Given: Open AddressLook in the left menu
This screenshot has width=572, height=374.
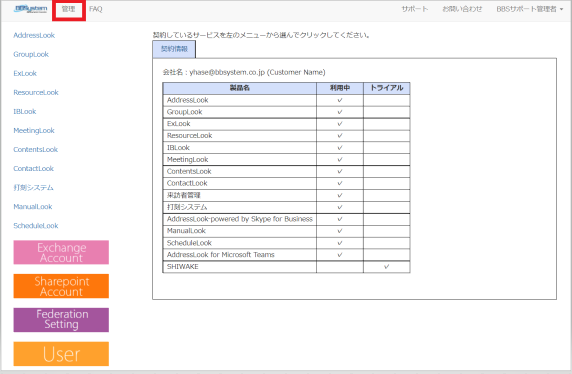Looking at the screenshot, I should point(34,35).
